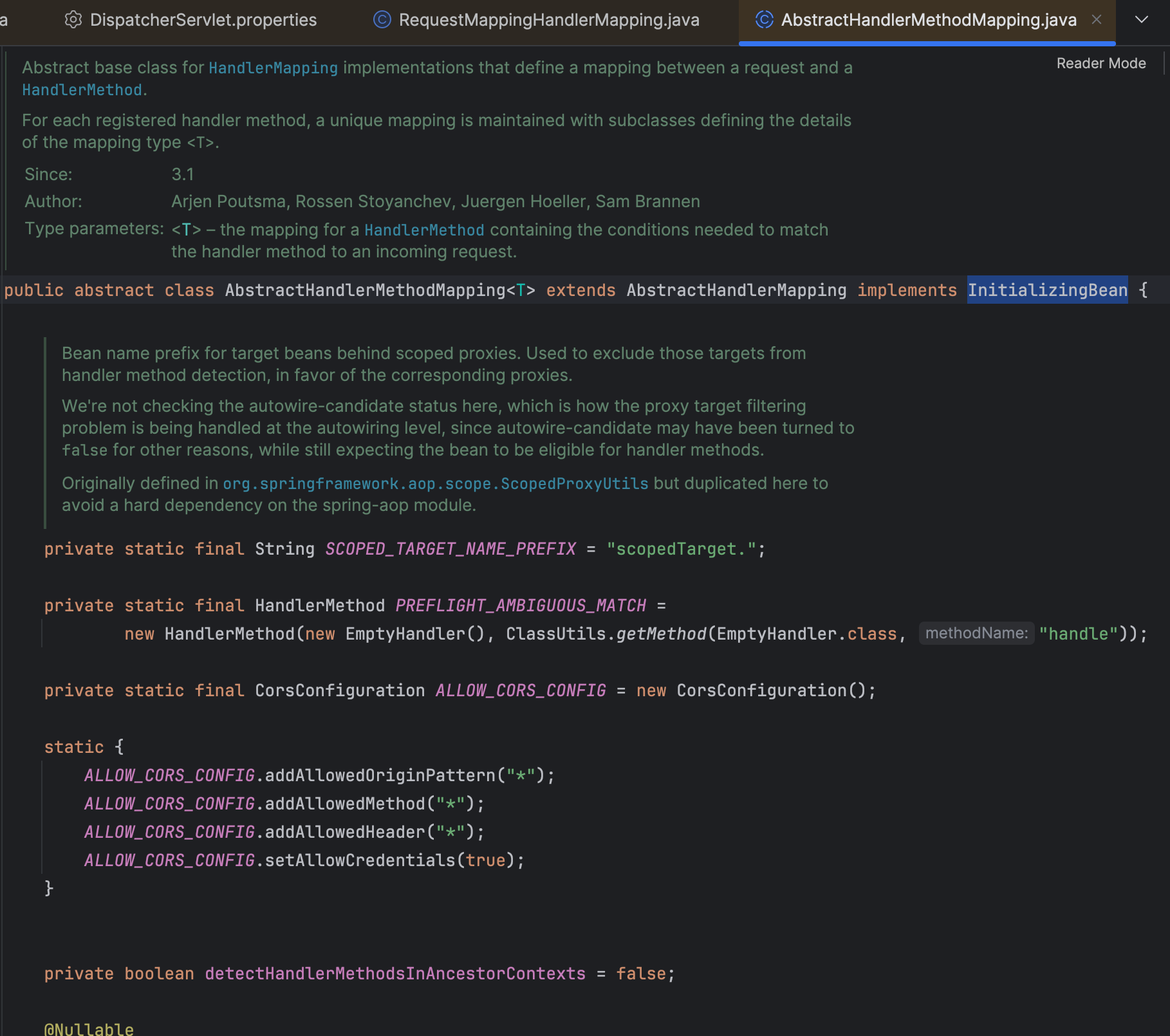Click the setAllowCredentials method call

tap(360, 860)
